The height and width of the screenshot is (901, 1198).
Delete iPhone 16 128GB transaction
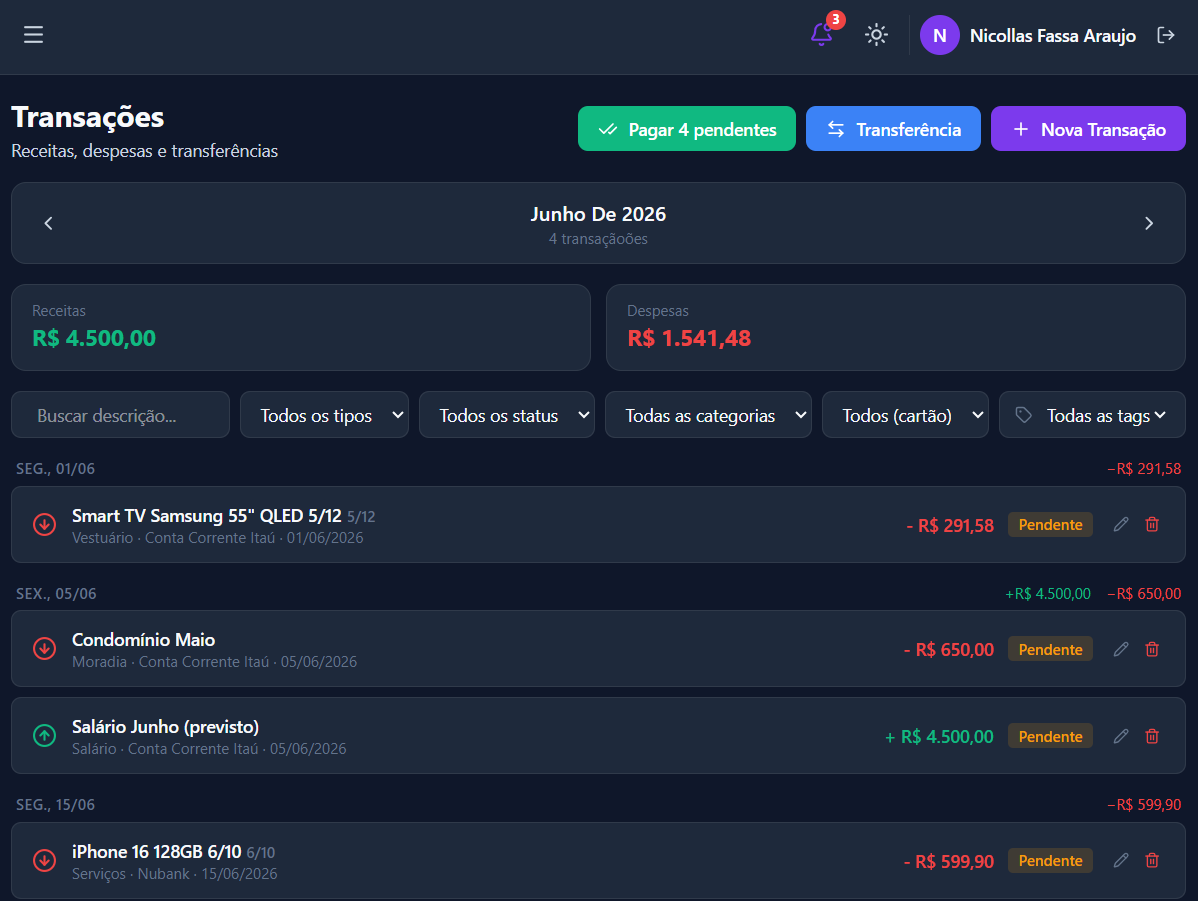click(1152, 860)
